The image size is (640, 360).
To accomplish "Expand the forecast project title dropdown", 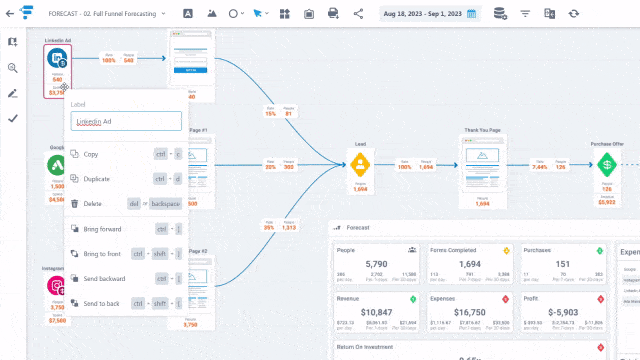I will point(163,13).
